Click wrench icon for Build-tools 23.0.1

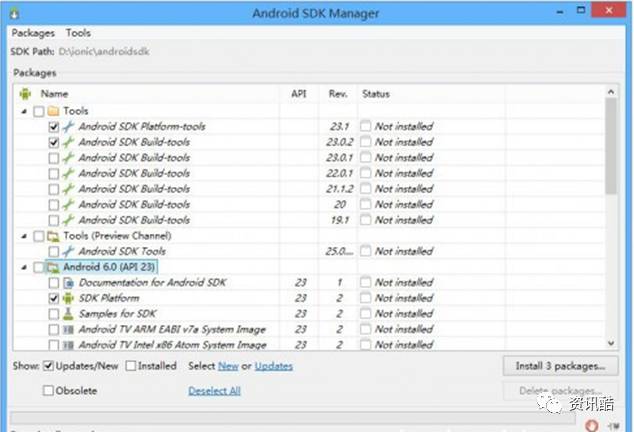pyautogui.click(x=68, y=158)
